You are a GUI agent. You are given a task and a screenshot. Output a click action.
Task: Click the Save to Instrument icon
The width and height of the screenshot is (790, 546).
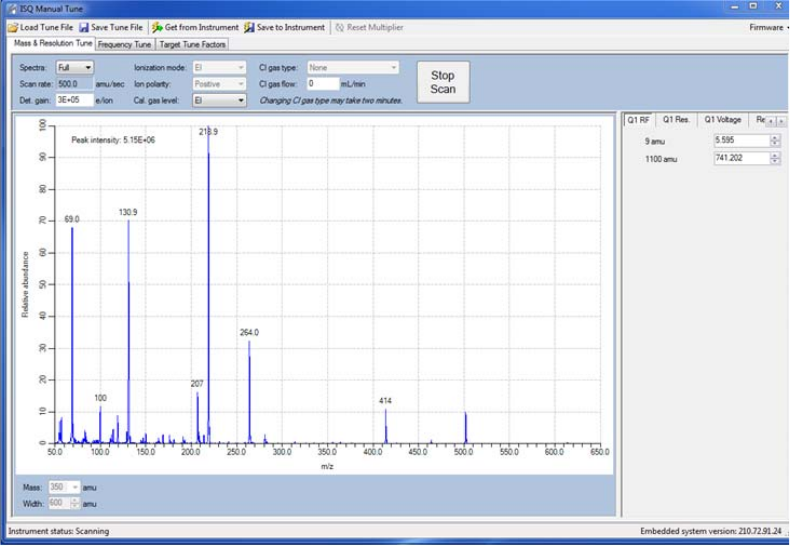[249, 27]
